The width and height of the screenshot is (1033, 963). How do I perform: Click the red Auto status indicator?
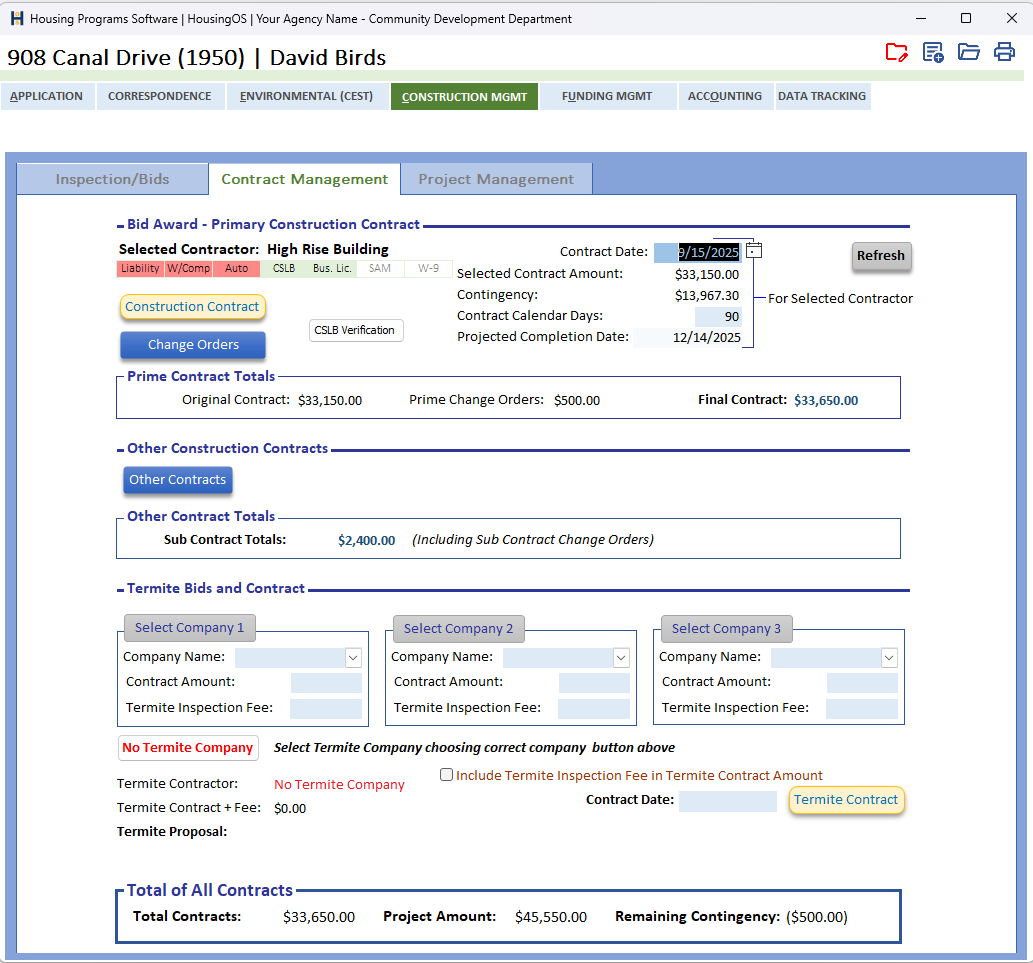(x=237, y=269)
